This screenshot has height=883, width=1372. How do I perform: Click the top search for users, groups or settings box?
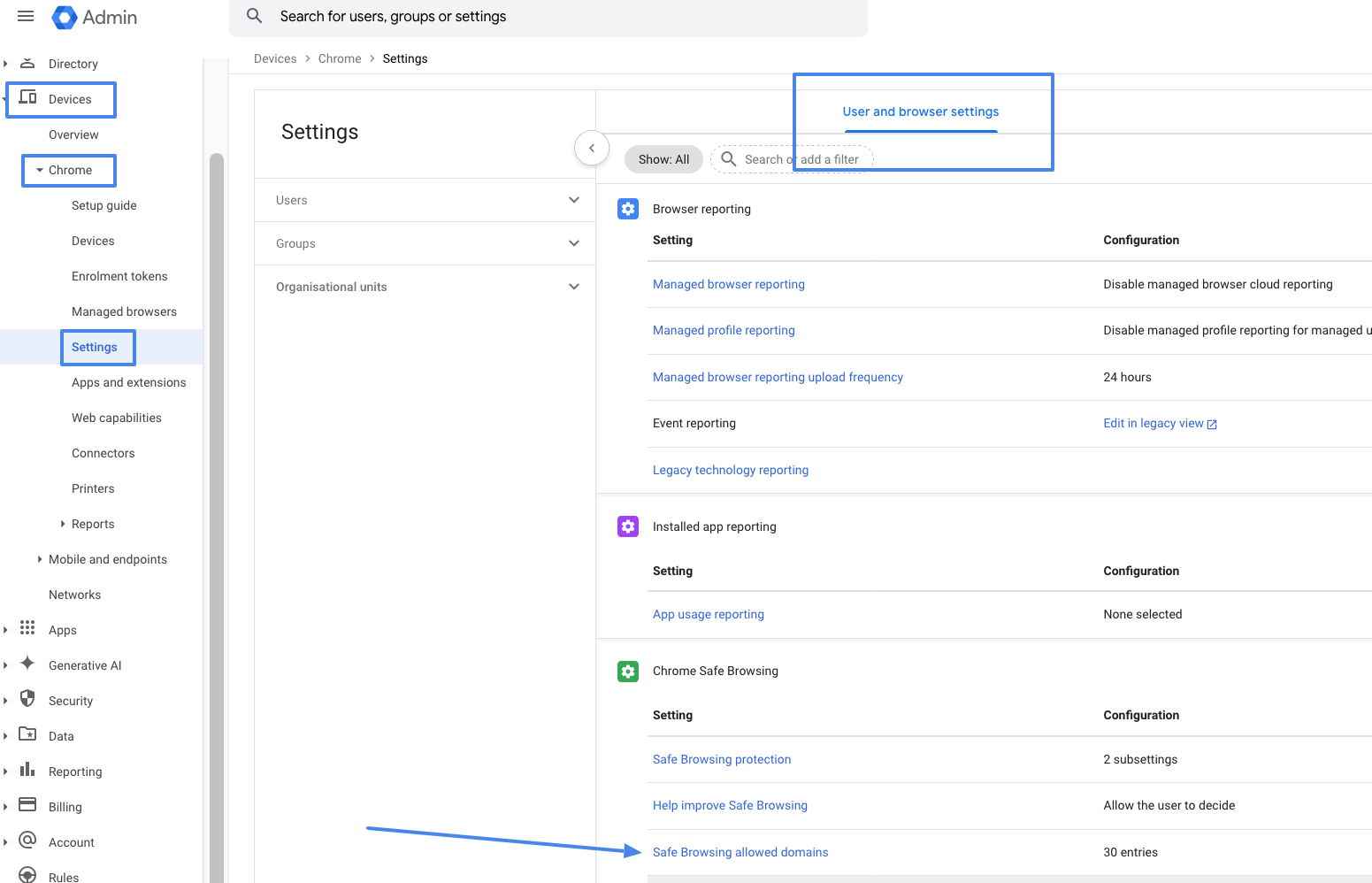point(548,17)
